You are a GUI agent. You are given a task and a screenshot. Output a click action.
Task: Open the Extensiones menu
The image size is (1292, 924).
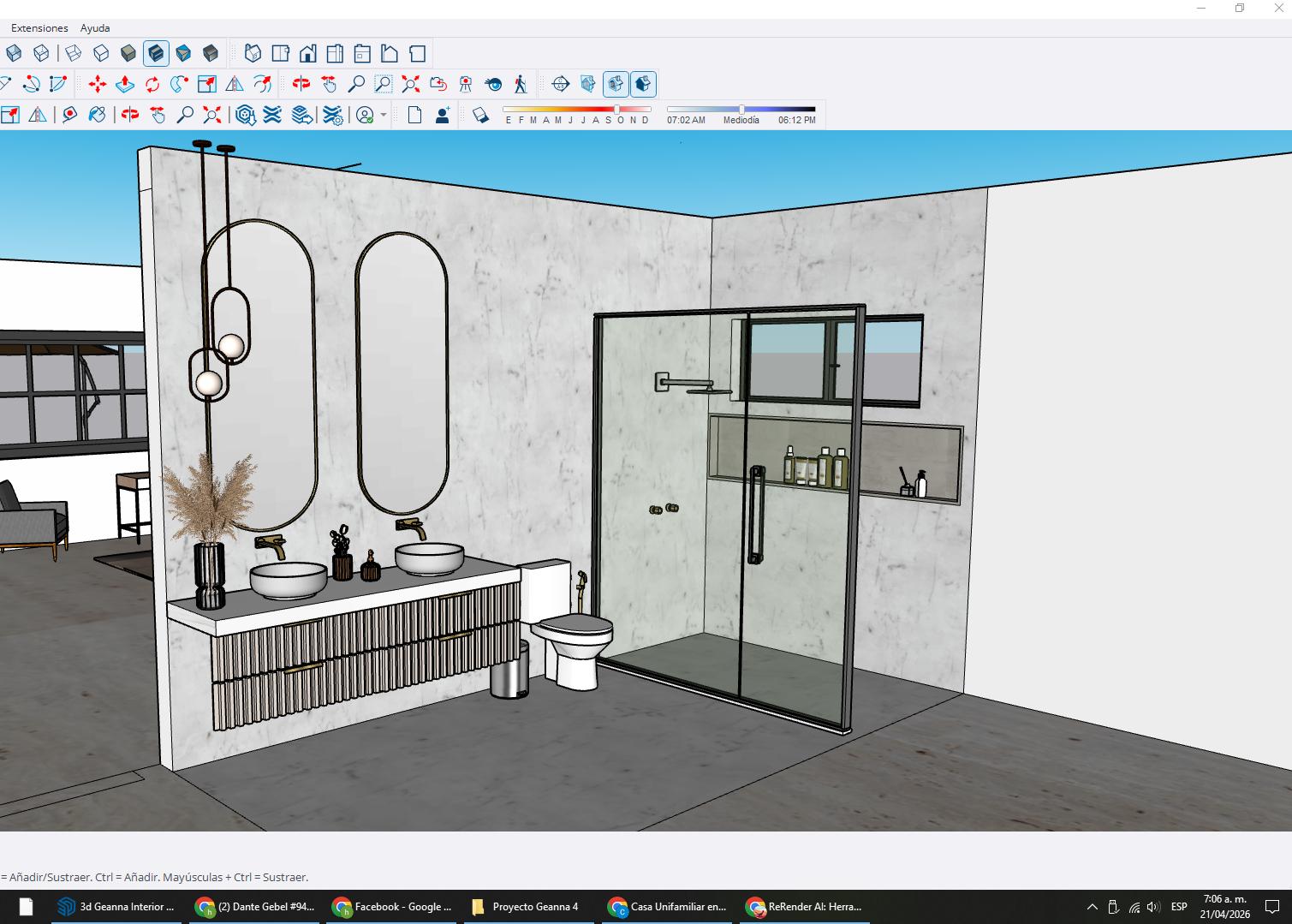39,28
